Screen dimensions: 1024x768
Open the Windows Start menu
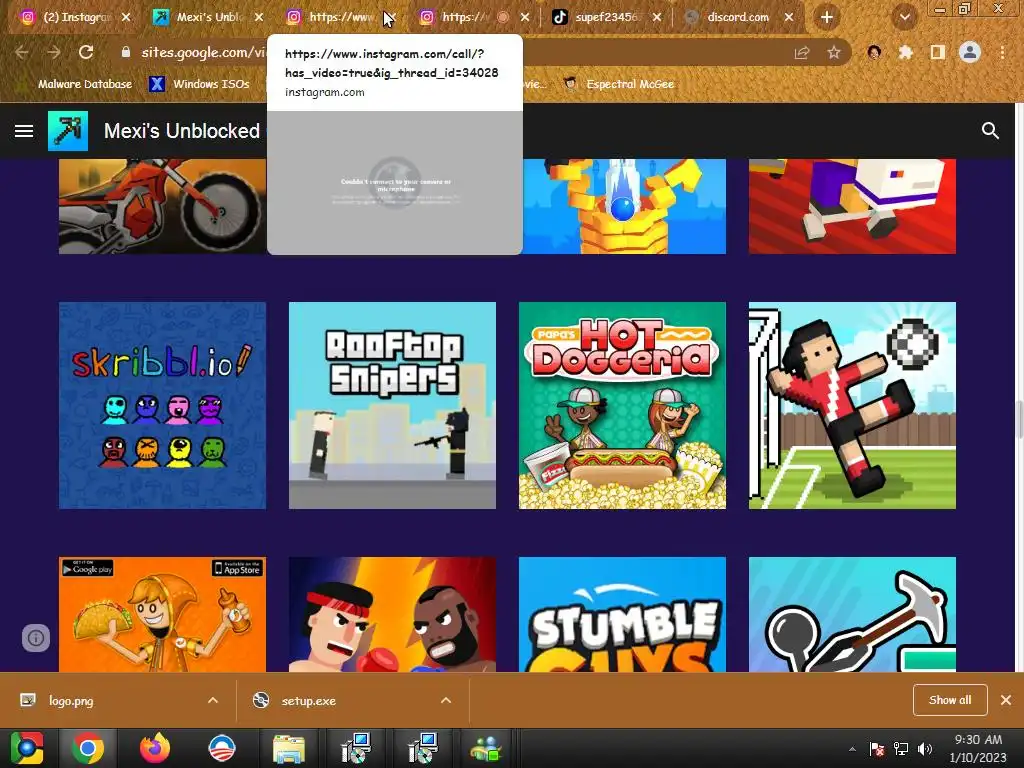pos(26,748)
